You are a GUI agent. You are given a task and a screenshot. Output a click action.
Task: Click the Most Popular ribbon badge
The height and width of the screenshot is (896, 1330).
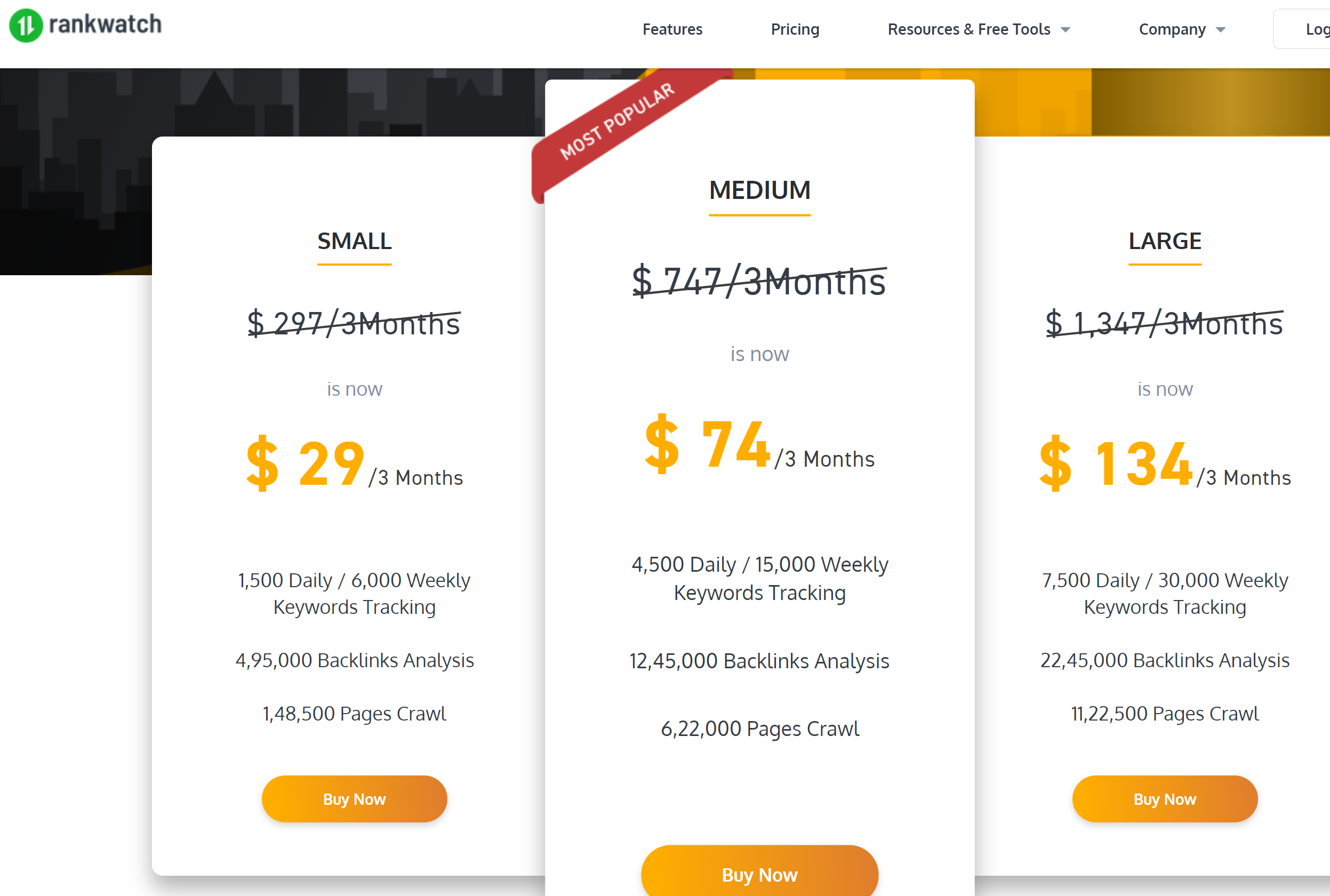[617, 121]
